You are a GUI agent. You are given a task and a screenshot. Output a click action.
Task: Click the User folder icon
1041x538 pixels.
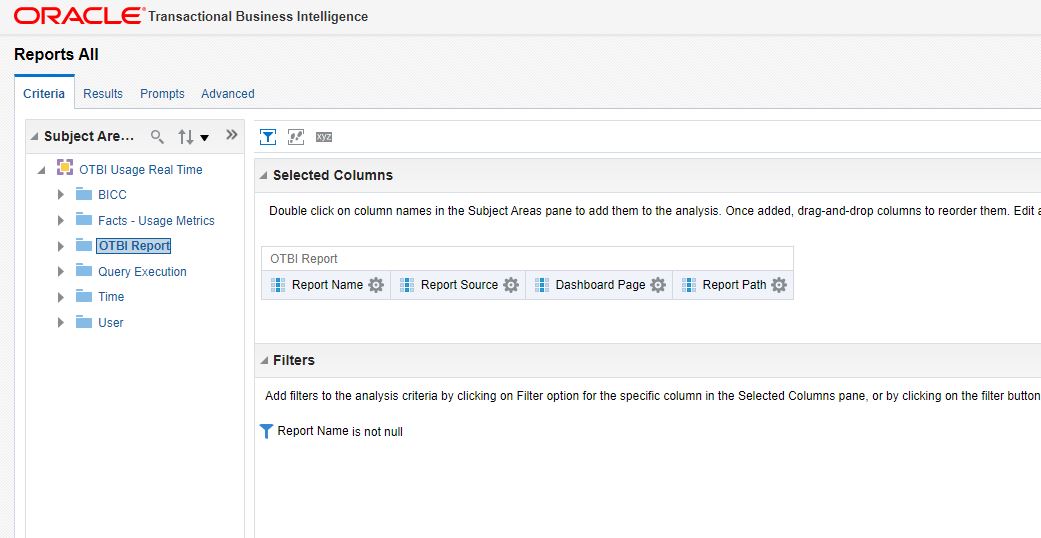coord(84,321)
